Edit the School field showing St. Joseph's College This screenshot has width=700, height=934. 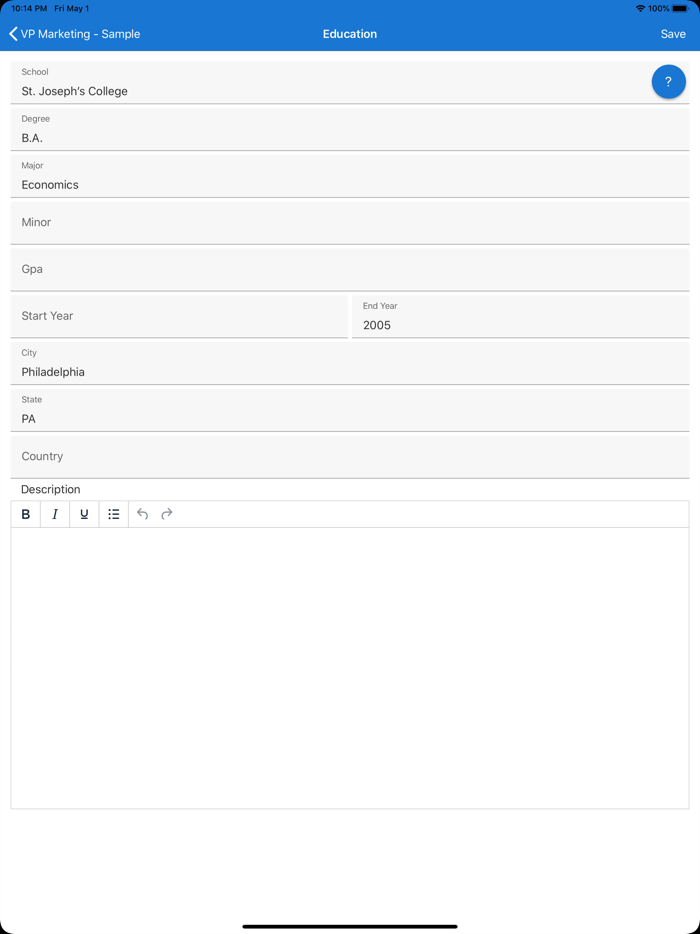tap(200, 90)
